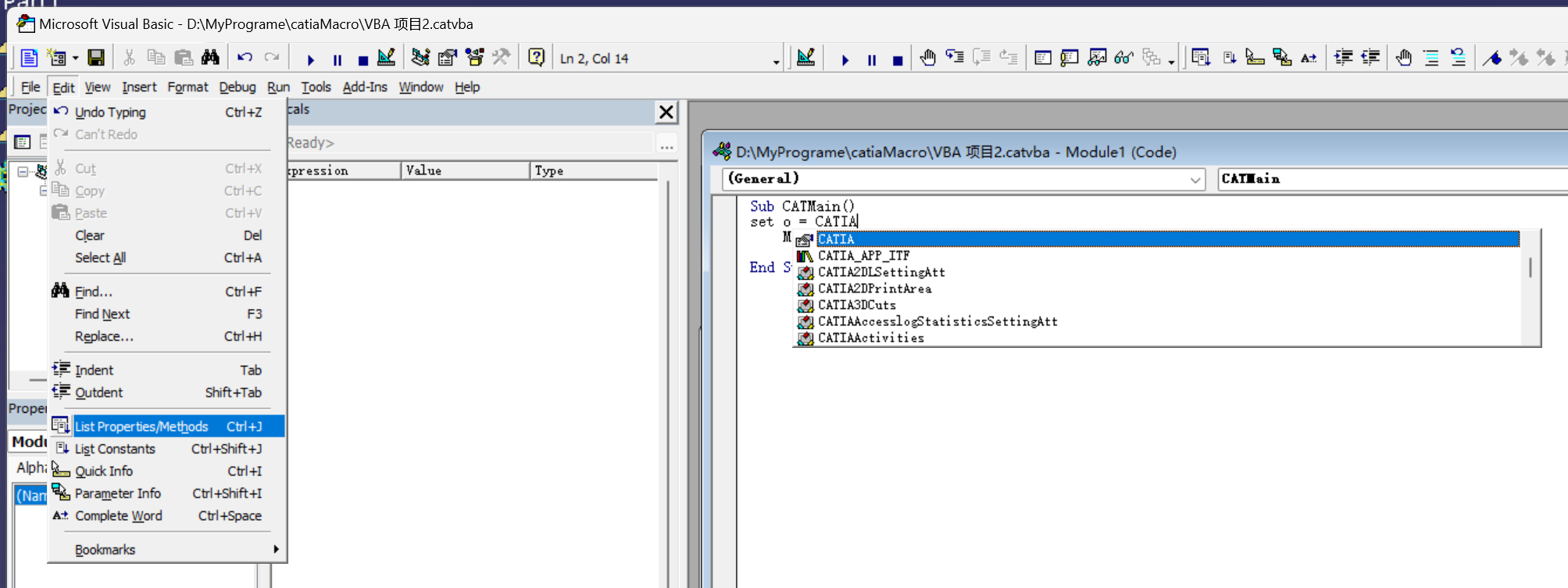
Task: Click Run Sub in the Standard toolbar
Action: tap(310, 59)
